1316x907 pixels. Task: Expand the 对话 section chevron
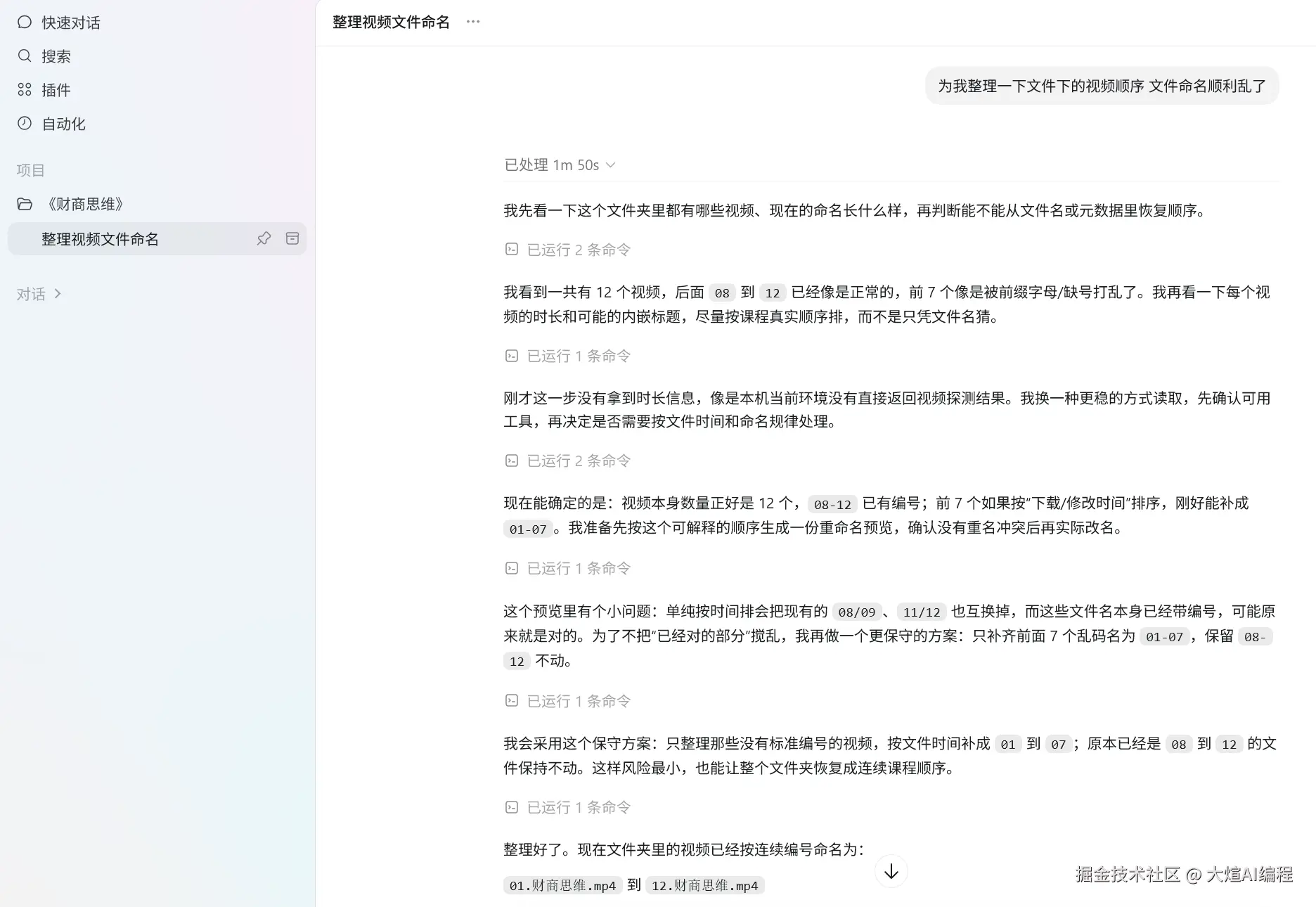(x=58, y=294)
